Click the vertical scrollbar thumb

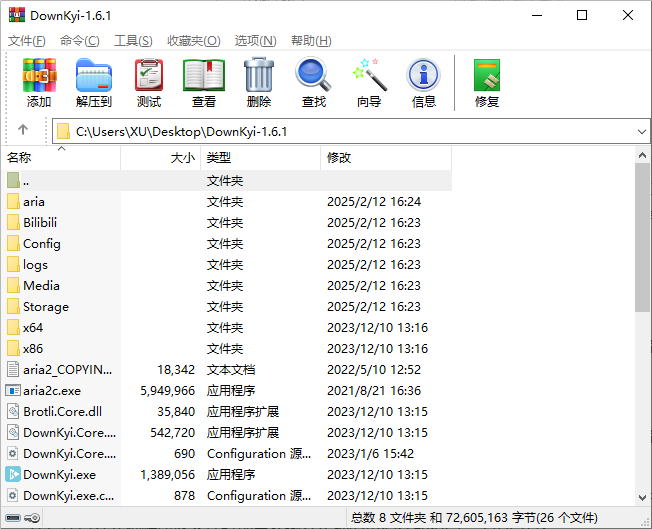642,237
